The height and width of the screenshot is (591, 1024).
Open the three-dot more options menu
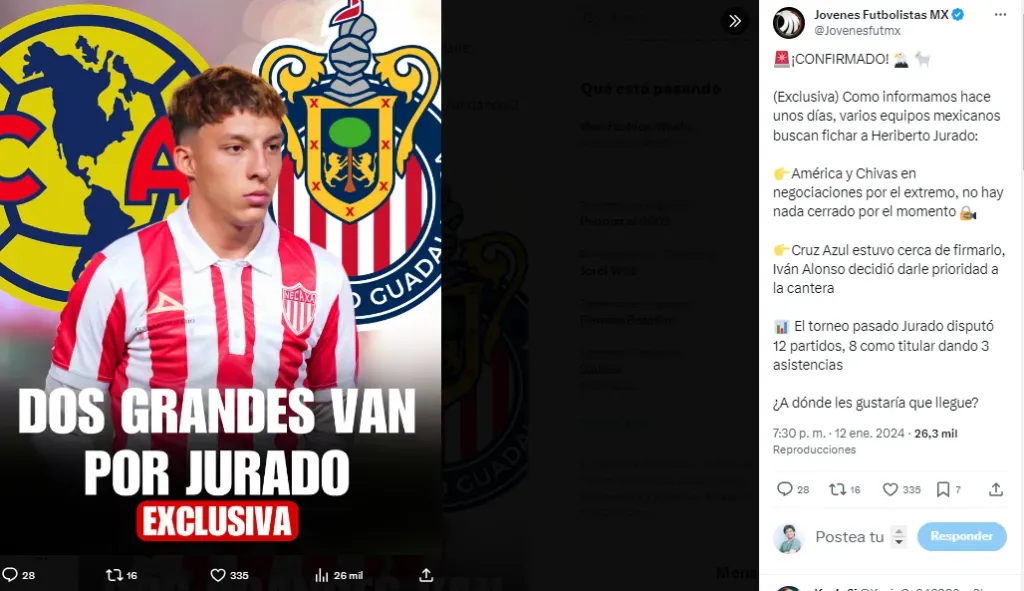point(1000,14)
